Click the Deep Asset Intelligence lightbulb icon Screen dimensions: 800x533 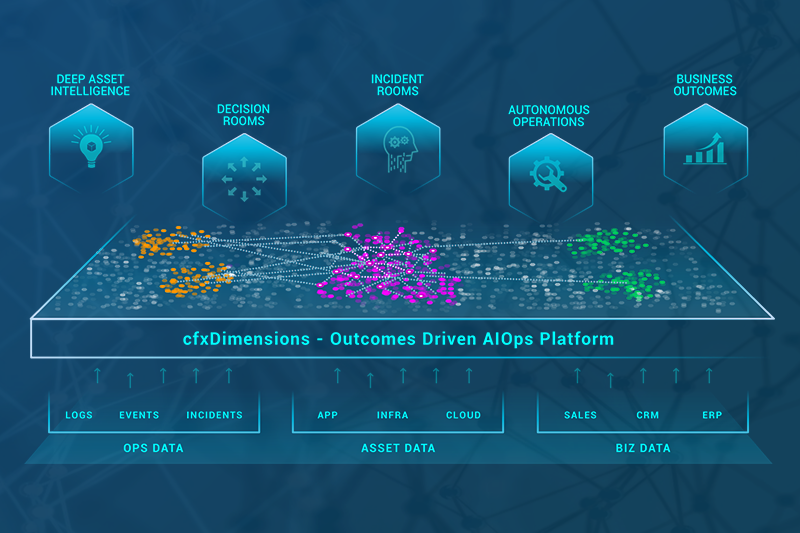(x=92, y=145)
